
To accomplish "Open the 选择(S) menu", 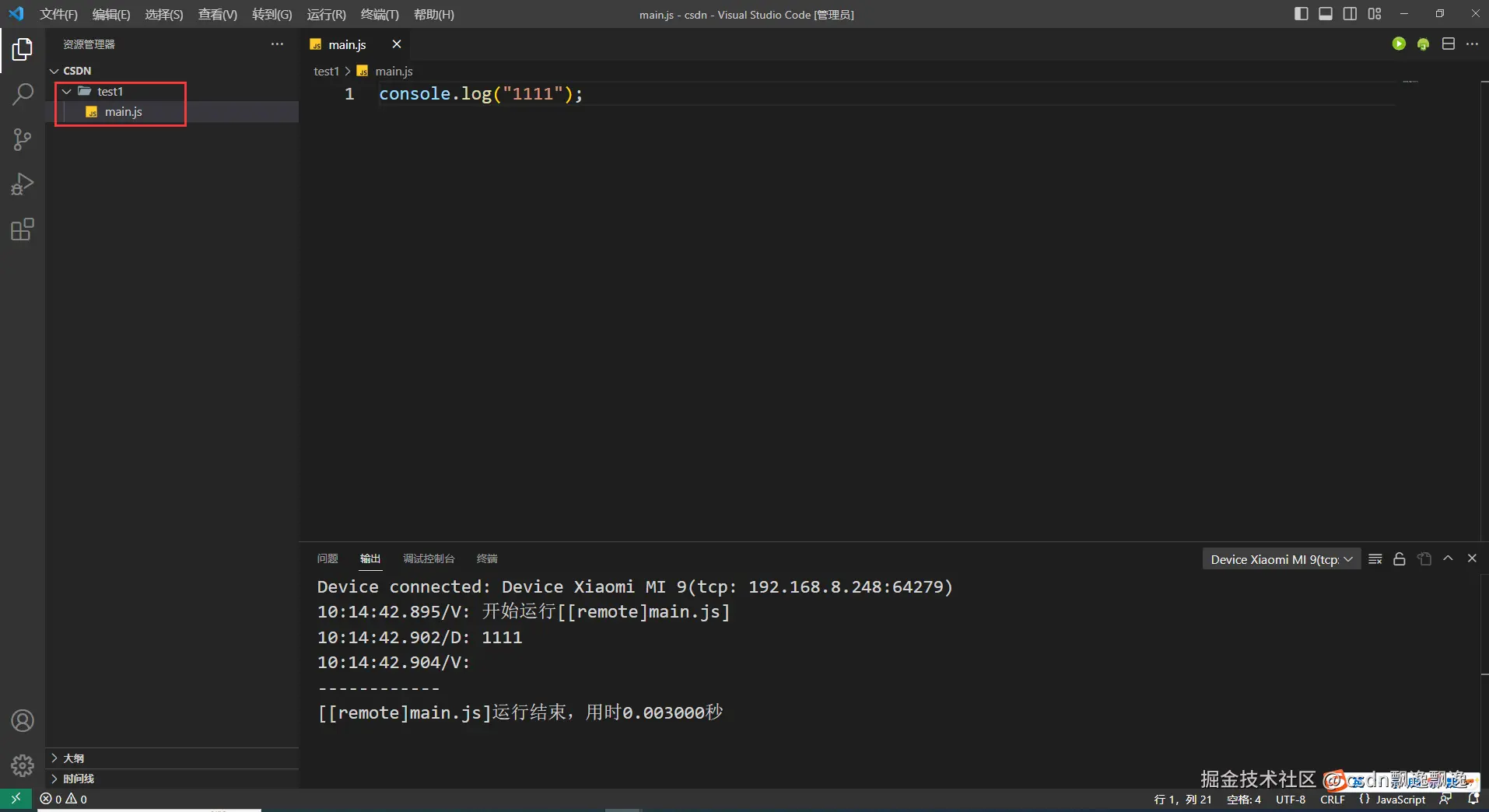I will 164,15.
